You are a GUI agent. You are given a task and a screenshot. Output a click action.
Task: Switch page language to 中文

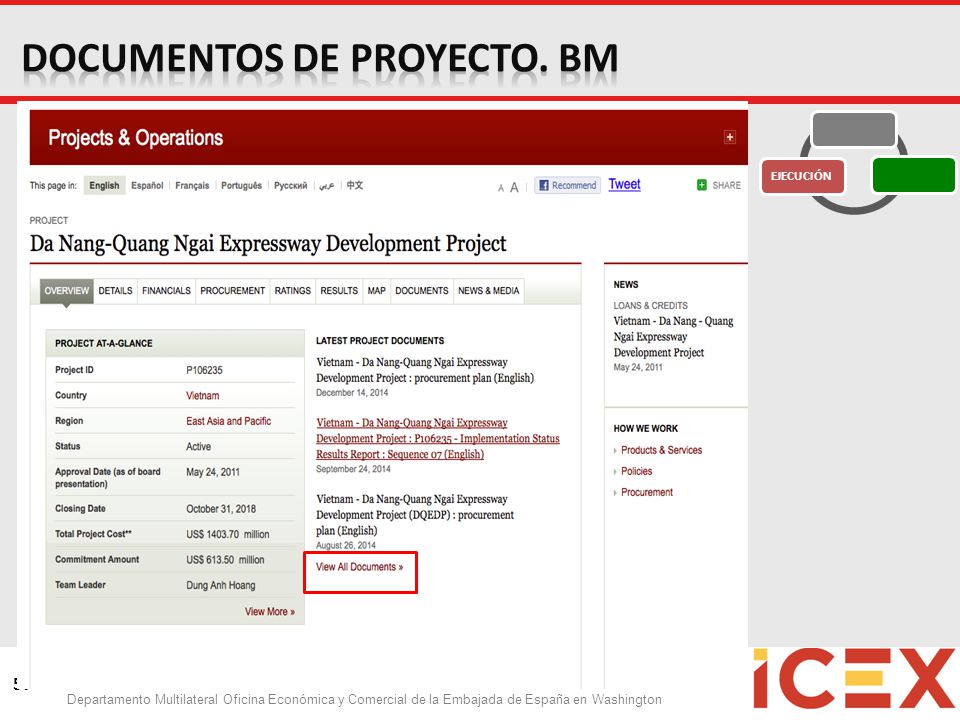pos(354,185)
